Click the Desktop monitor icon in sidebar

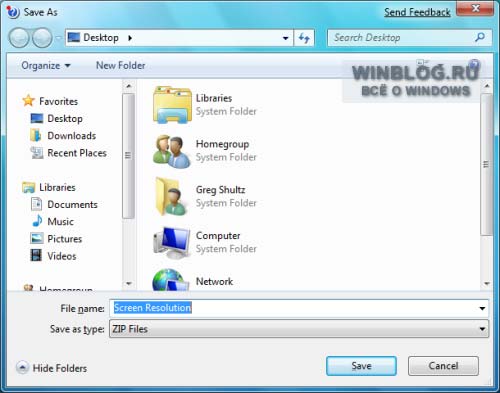point(37,118)
